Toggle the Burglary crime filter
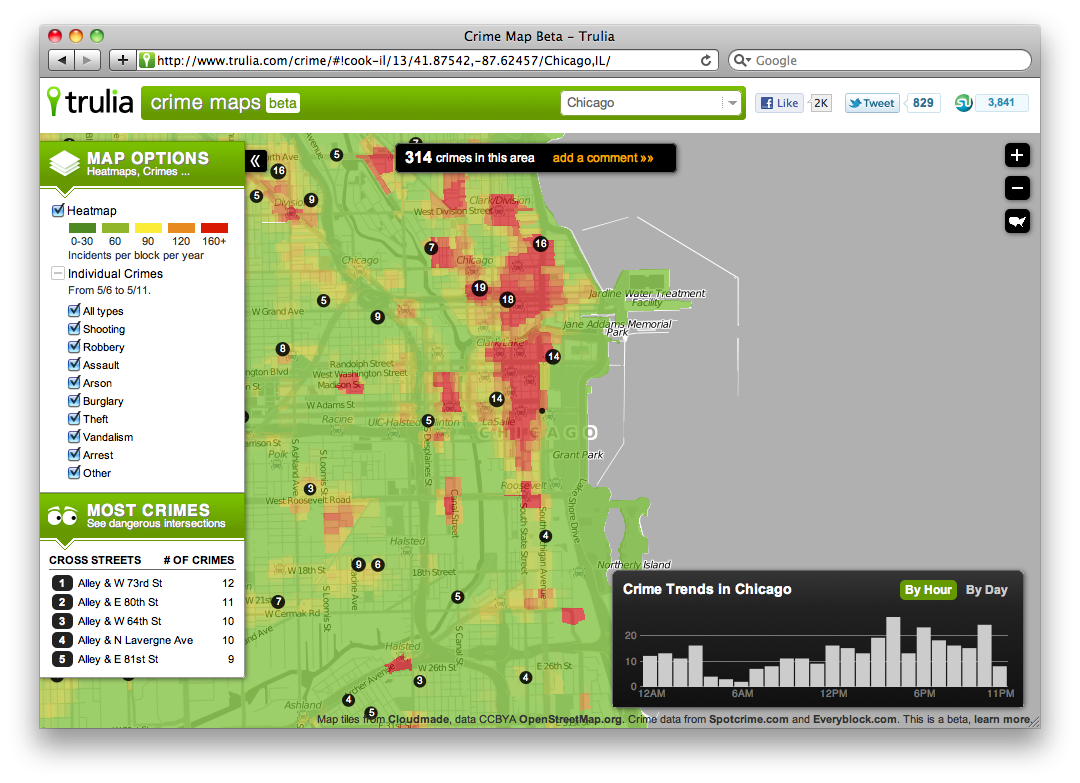This screenshot has width=1080, height=783. coord(74,401)
